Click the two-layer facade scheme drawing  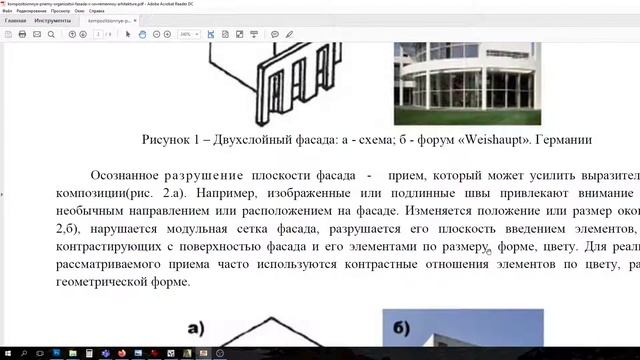(x=276, y=83)
